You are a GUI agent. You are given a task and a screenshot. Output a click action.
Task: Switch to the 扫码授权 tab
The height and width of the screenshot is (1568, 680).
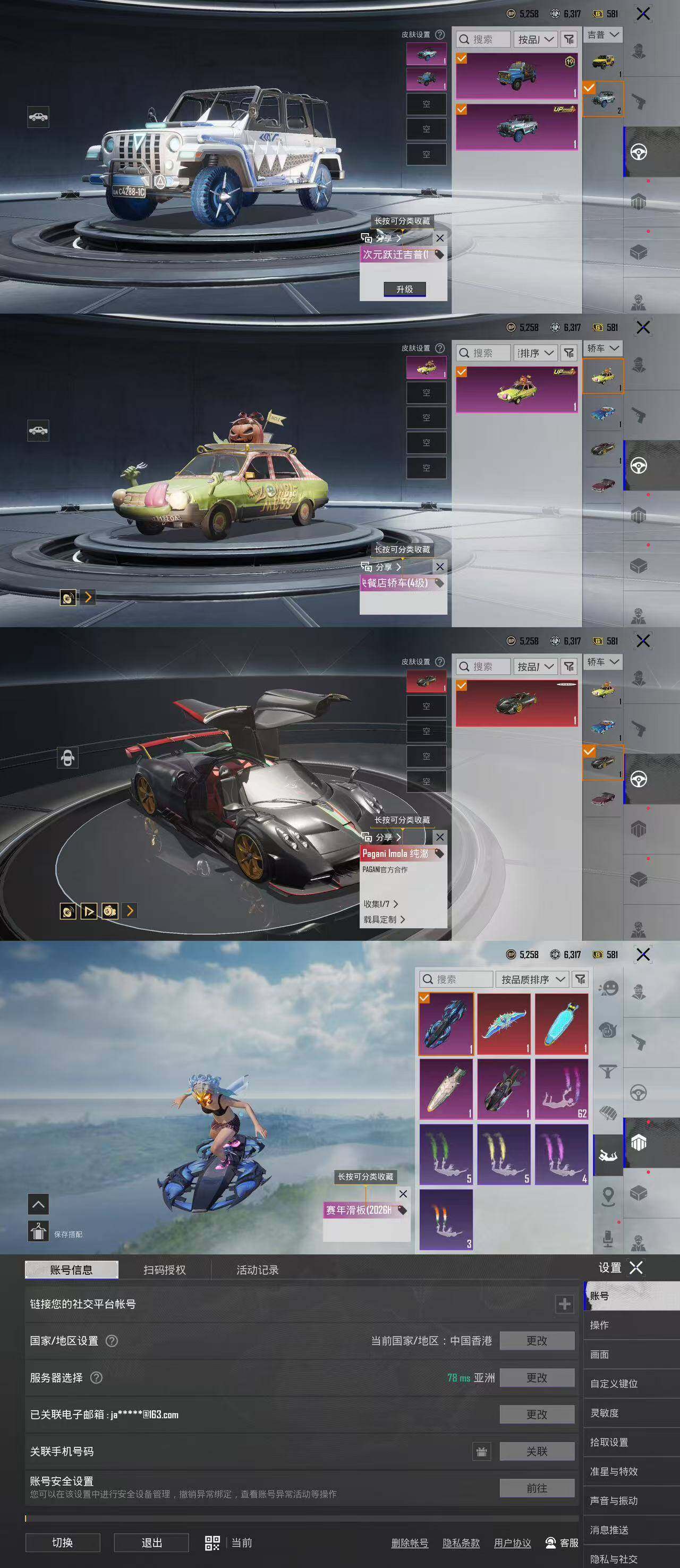click(164, 1269)
